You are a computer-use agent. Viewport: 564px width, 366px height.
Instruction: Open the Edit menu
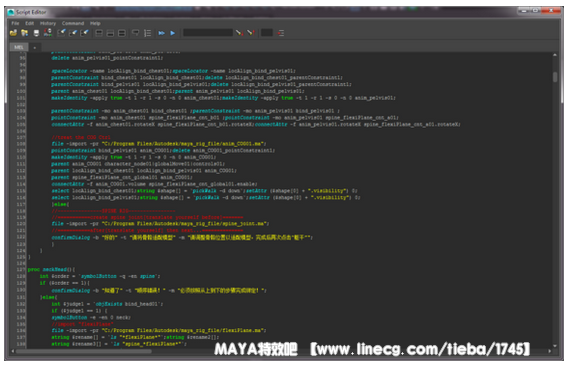tap(29, 23)
